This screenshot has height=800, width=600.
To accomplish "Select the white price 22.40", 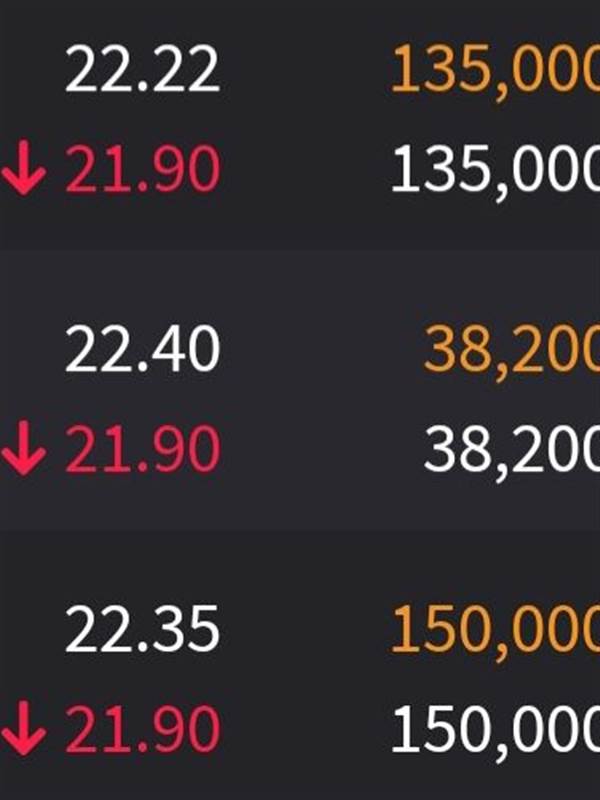I will point(142,352).
